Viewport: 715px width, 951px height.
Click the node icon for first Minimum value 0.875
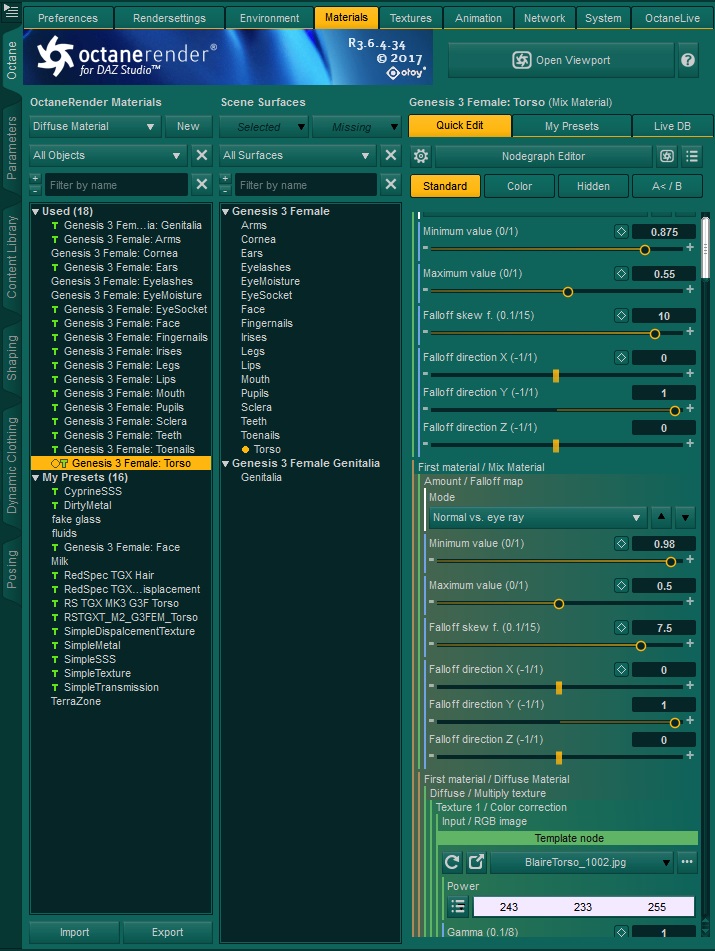point(621,231)
